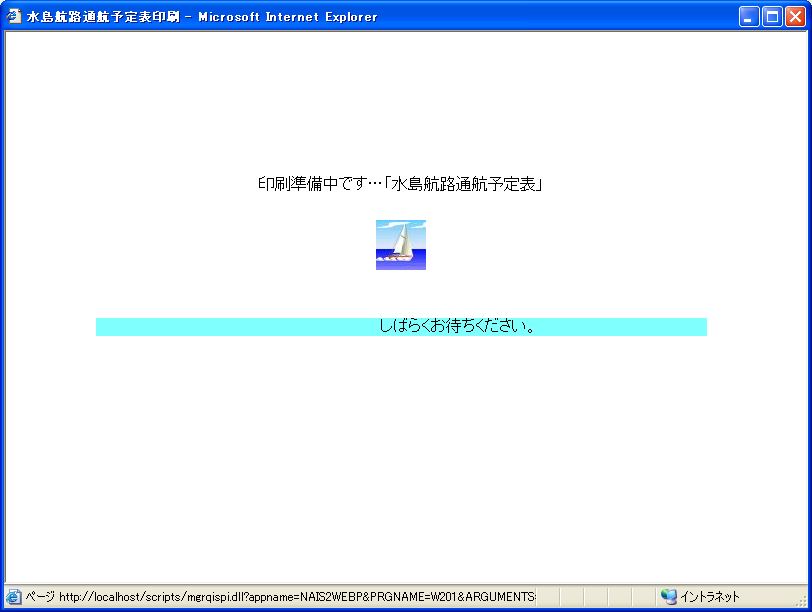Minimize the Internet Explorer window

[x=749, y=16]
